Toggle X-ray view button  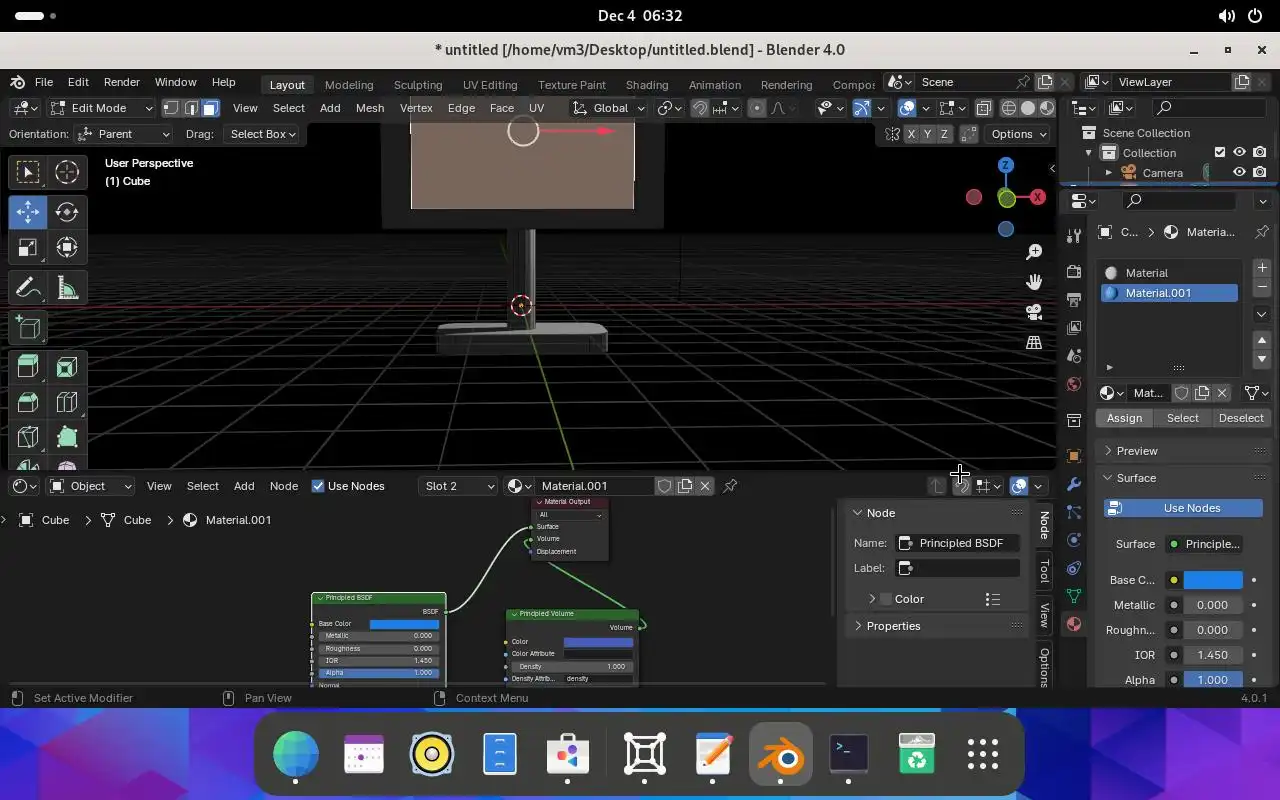click(x=984, y=108)
